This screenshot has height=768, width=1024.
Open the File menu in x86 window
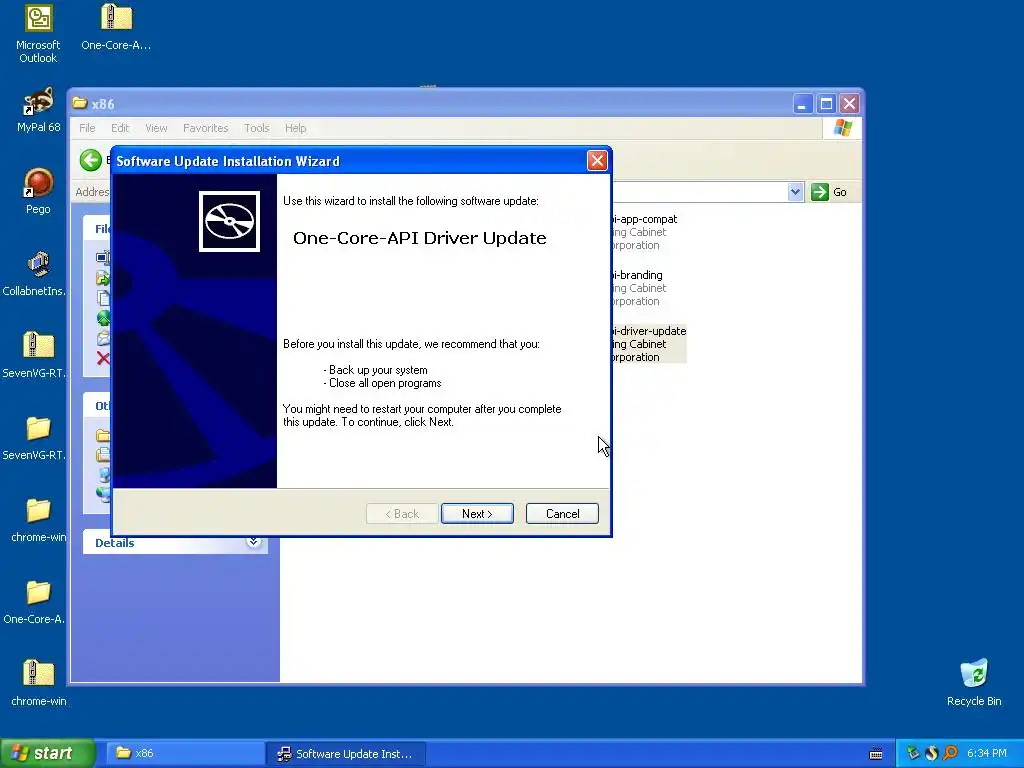[x=88, y=128]
